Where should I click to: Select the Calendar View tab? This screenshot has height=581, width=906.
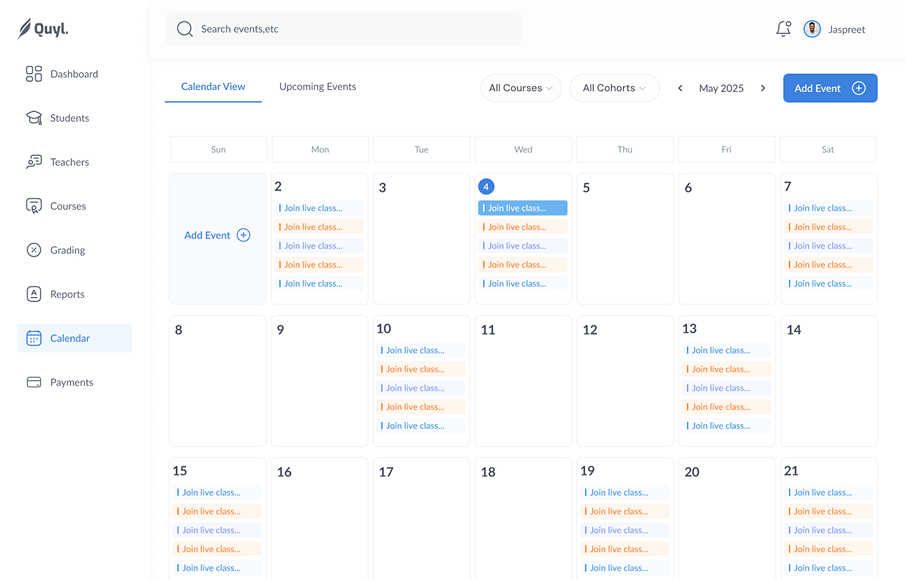[x=213, y=87]
